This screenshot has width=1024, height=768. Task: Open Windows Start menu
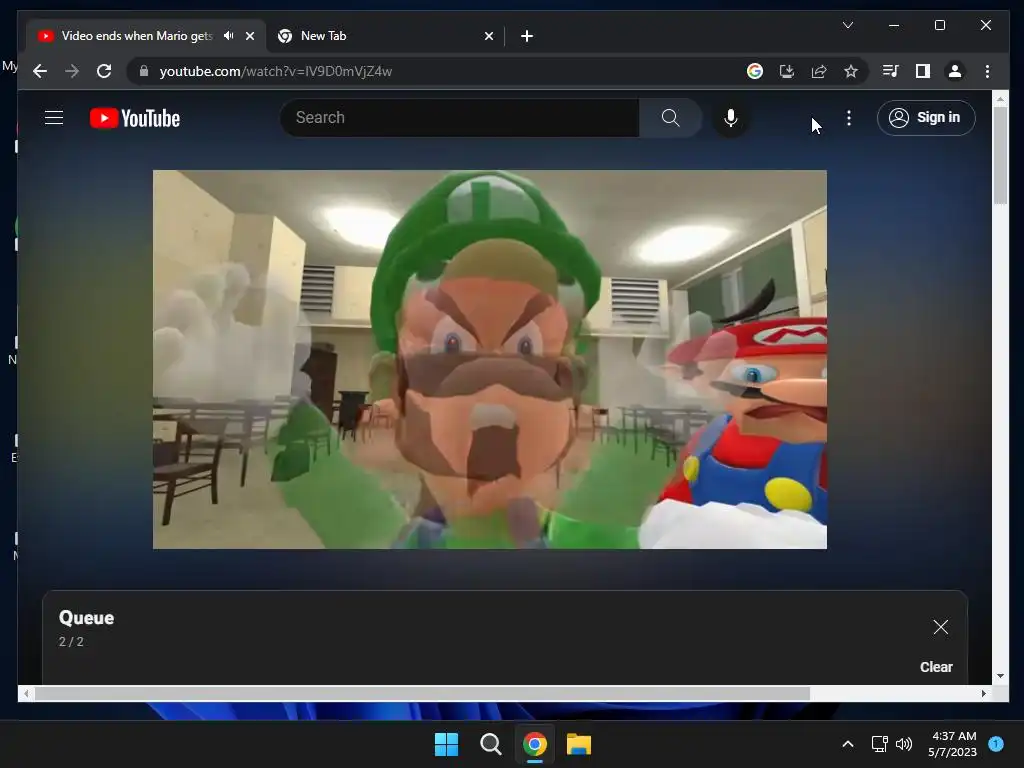(446, 744)
